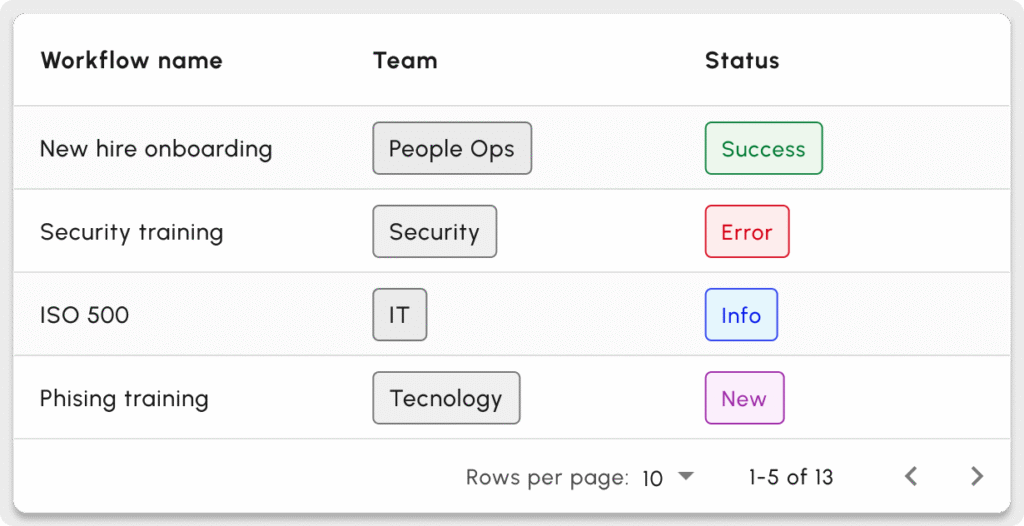Click the Status column header

742,60
